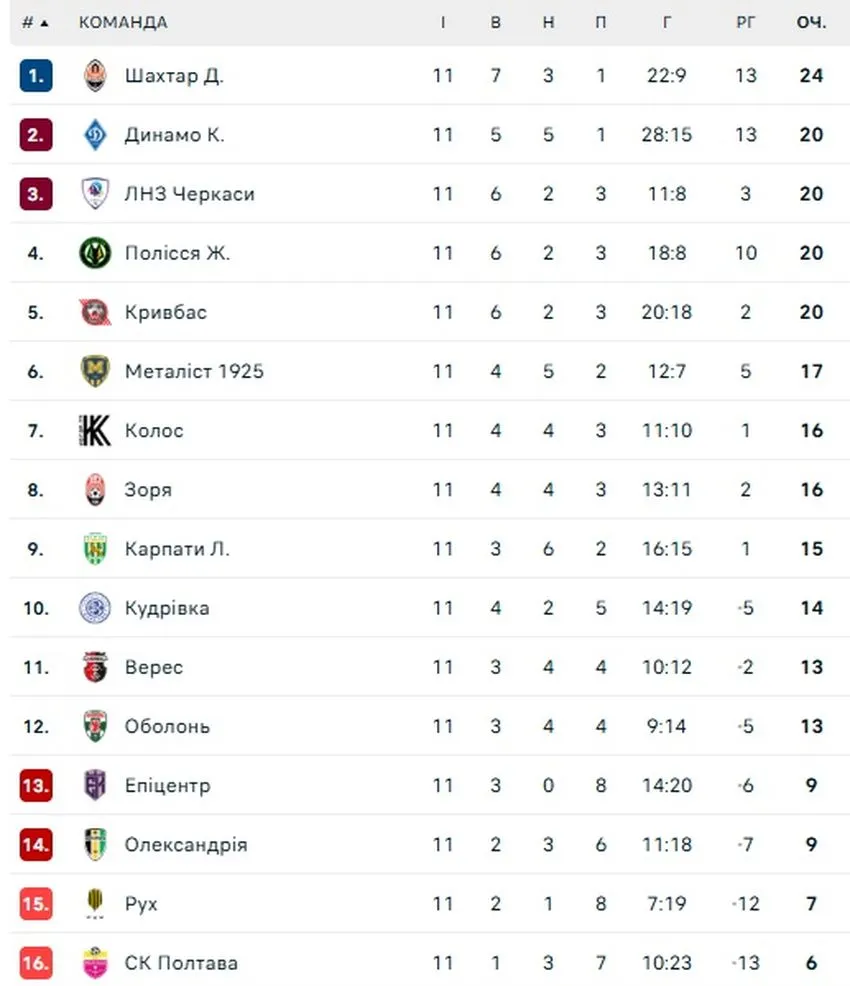Sort table by the # rank column
Viewport: 850px width, 986px height.
tap(35, 22)
